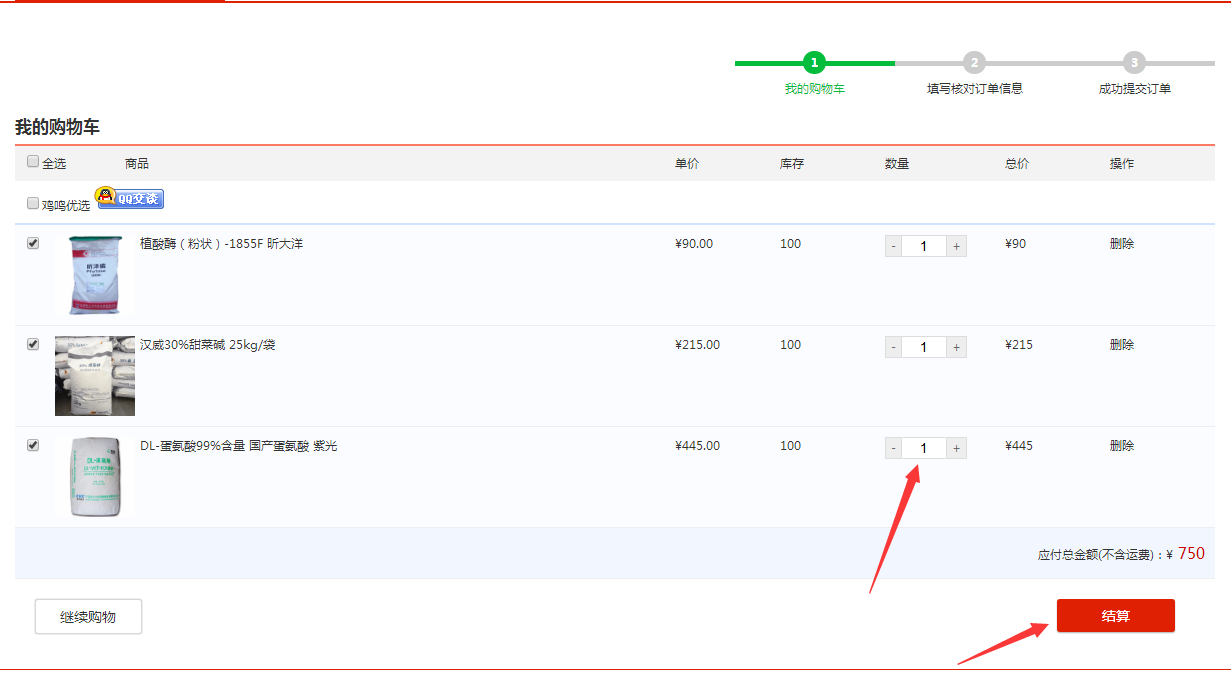Uncheck the 汉威30%甜菜碱 item checkbox
Image resolution: width=1231 pixels, height=687 pixels.
(x=33, y=344)
